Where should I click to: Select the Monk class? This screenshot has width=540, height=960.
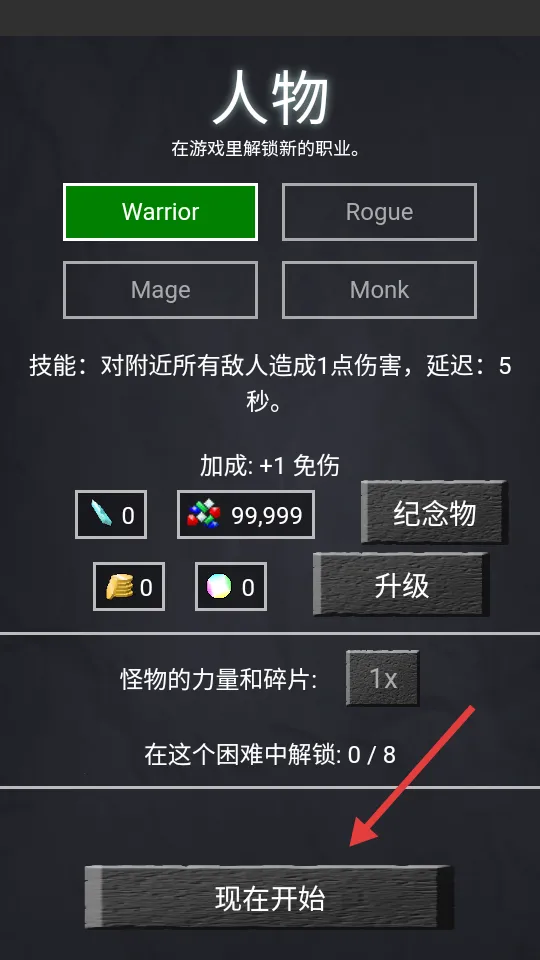click(379, 290)
